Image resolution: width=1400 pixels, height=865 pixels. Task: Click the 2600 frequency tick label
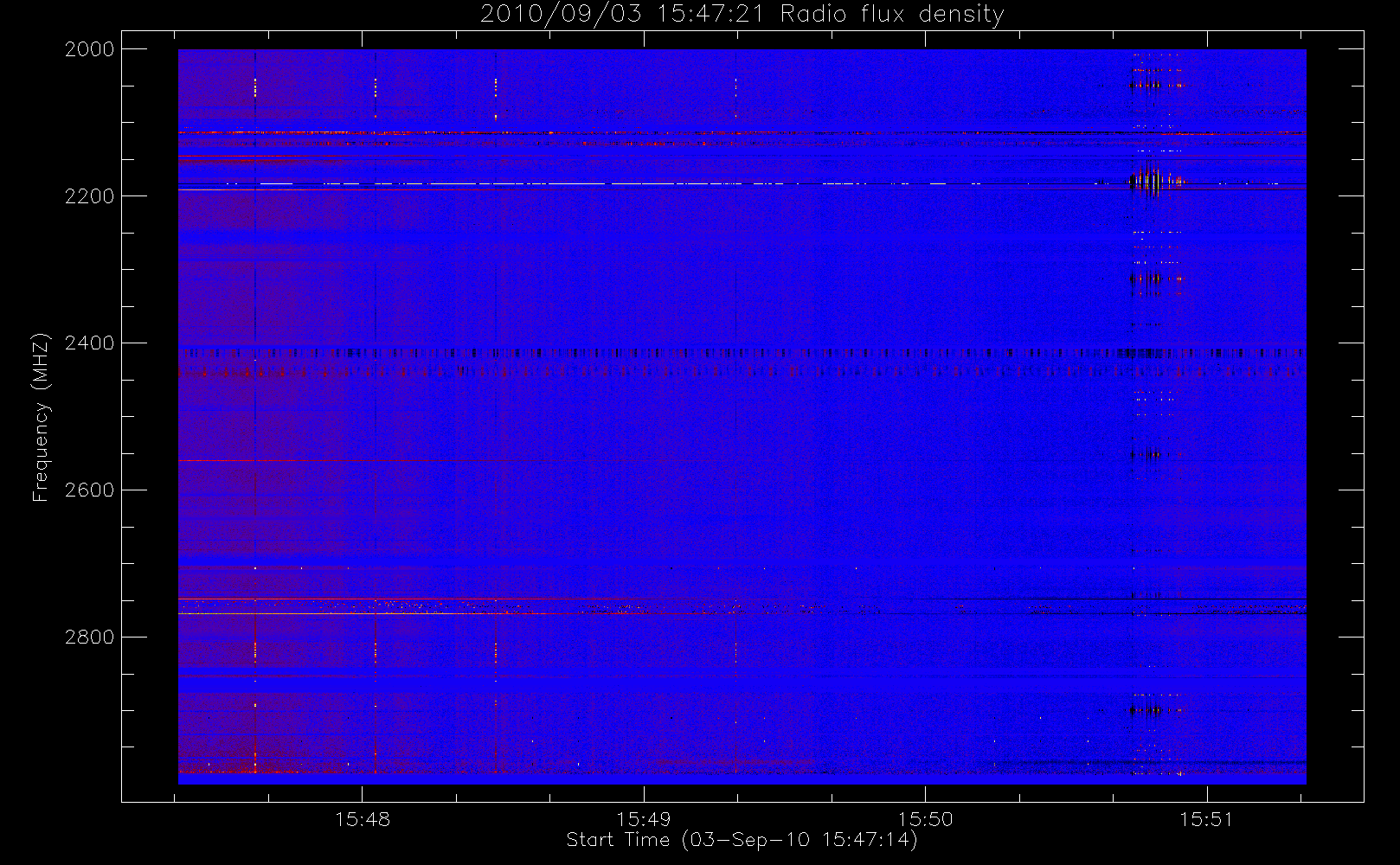click(x=89, y=490)
